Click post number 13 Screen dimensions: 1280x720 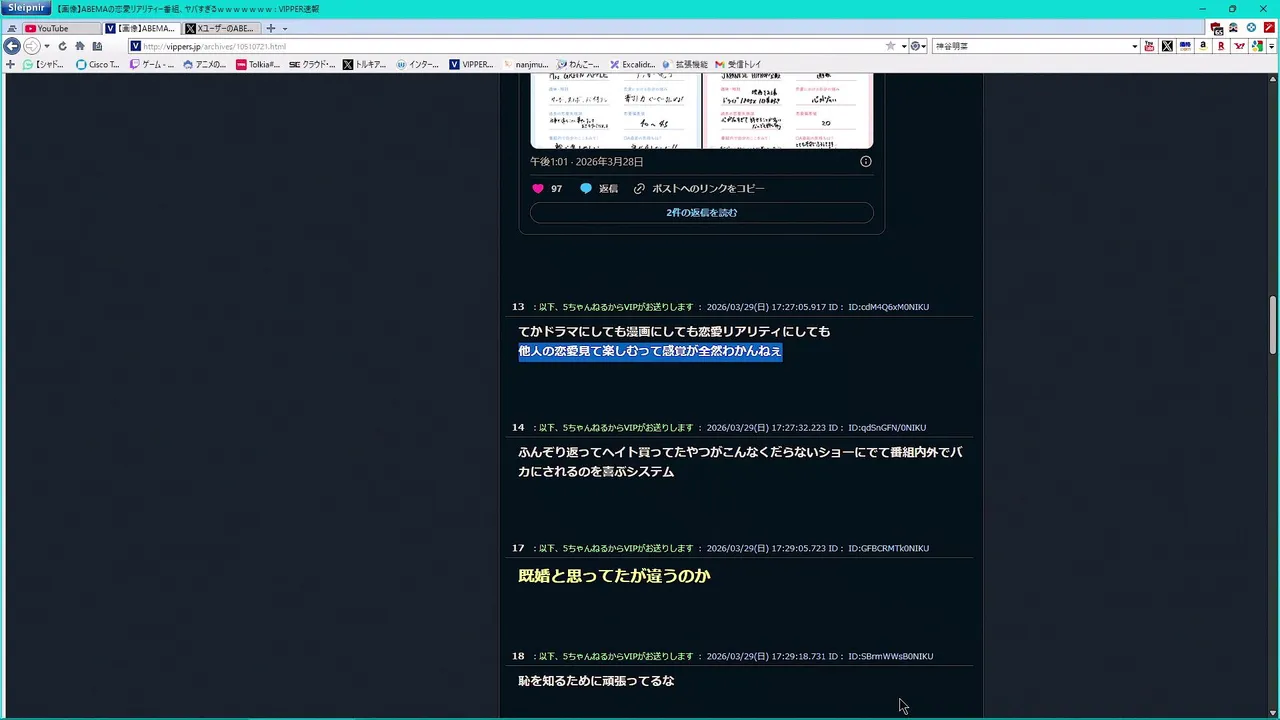[x=518, y=307]
